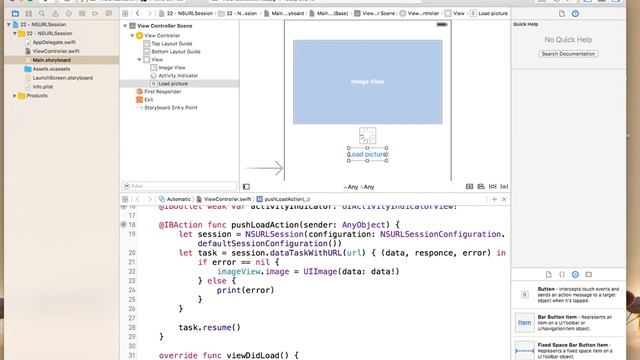Viewport: 640px width, 360px height.
Task: Select Load picture button on canvas
Action: point(367,154)
